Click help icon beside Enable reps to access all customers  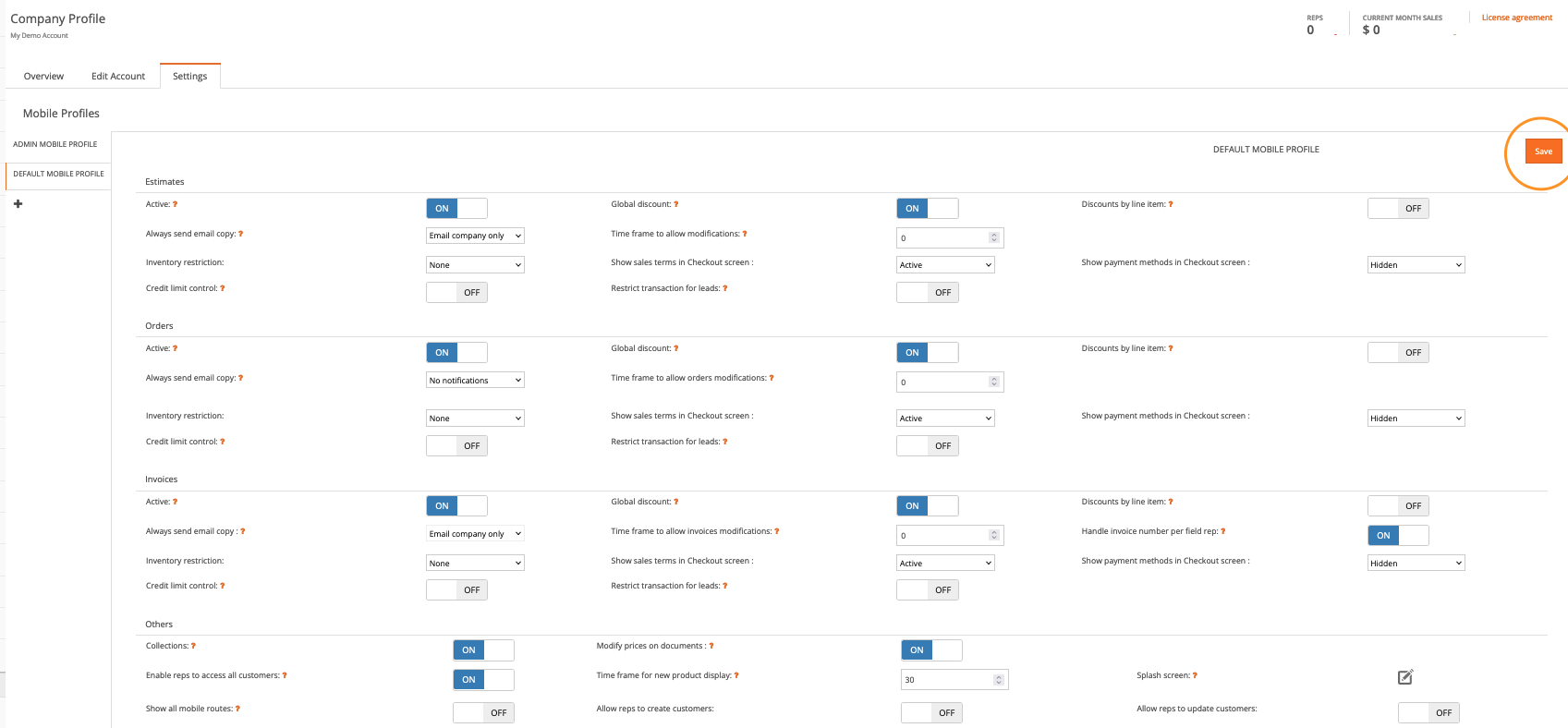[285, 675]
